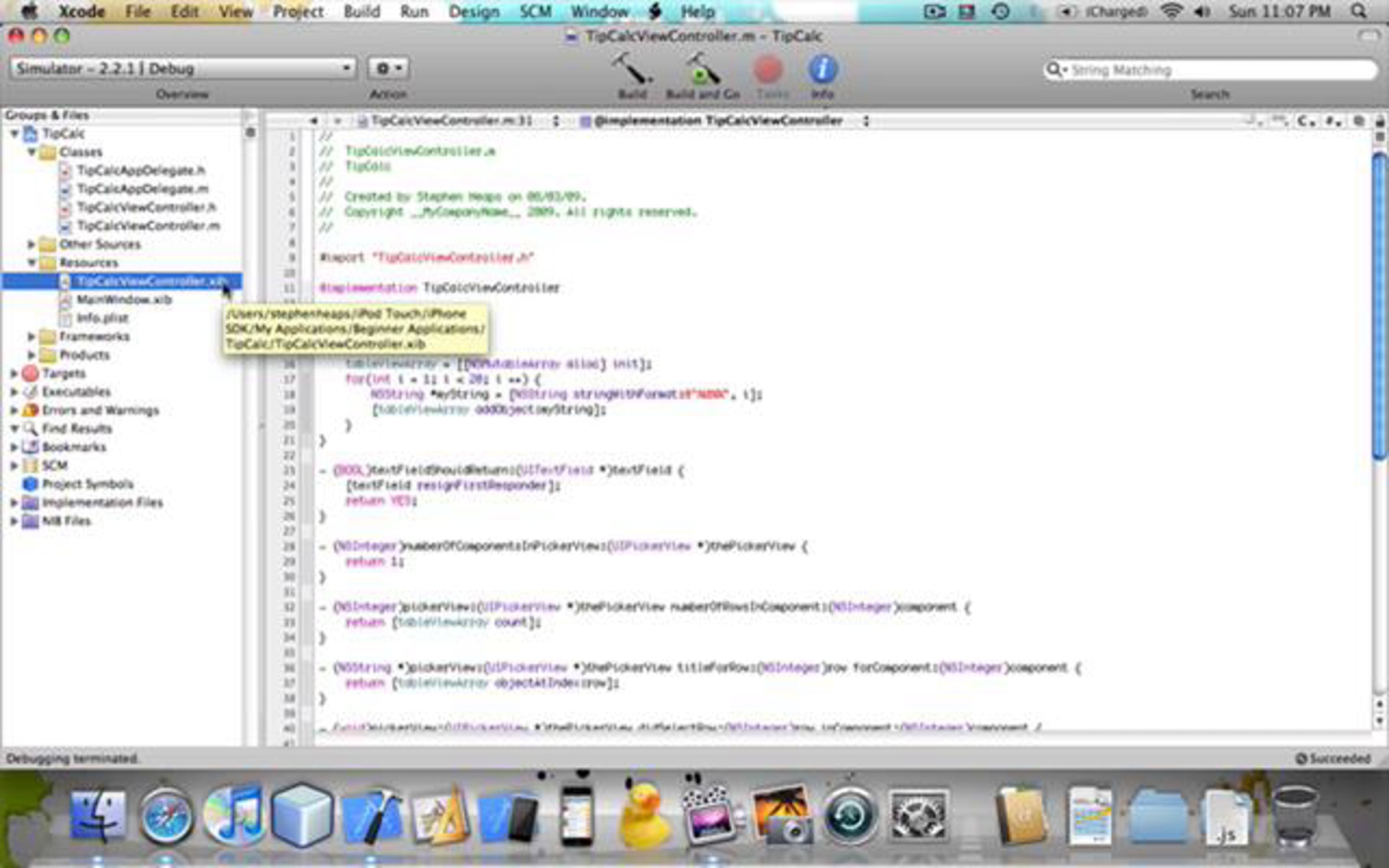Screen dimensions: 1389x868
Task: Expand the Executables group
Action: [x=14, y=392]
